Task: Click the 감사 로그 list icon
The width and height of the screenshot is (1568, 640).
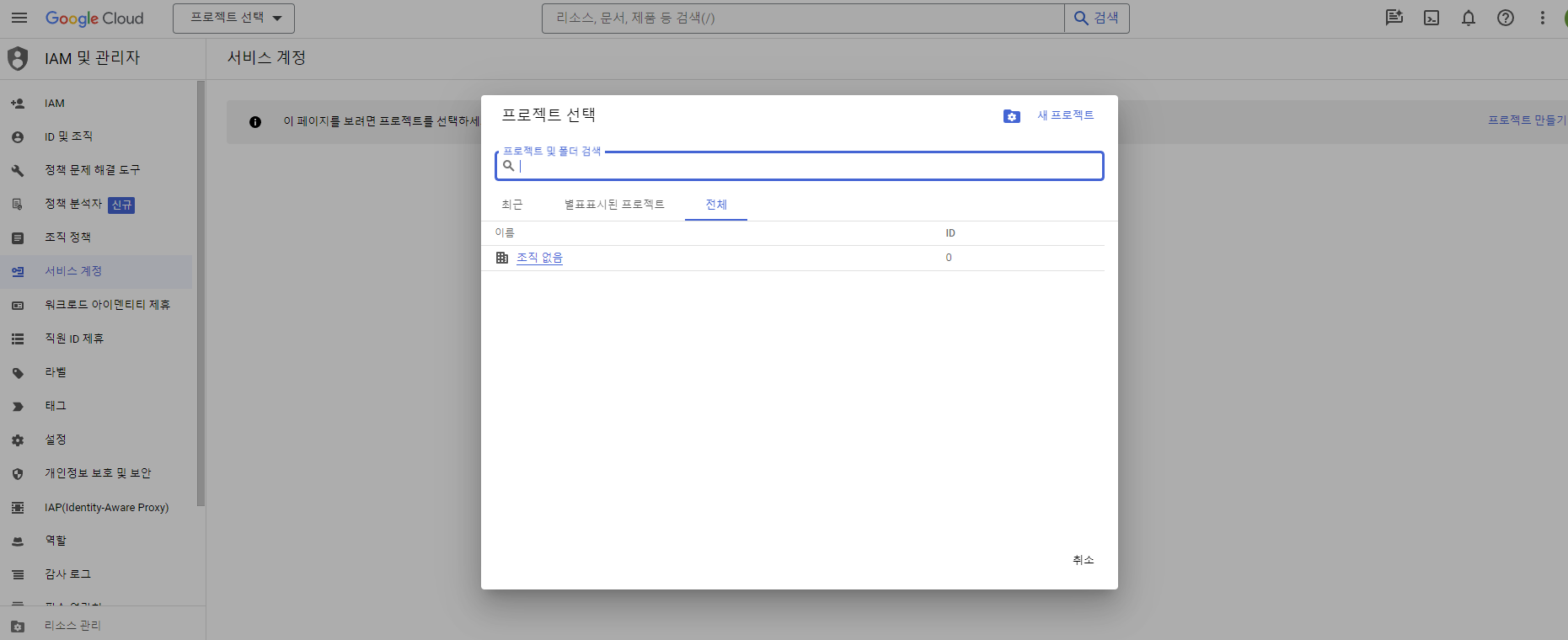Action: coord(18,575)
